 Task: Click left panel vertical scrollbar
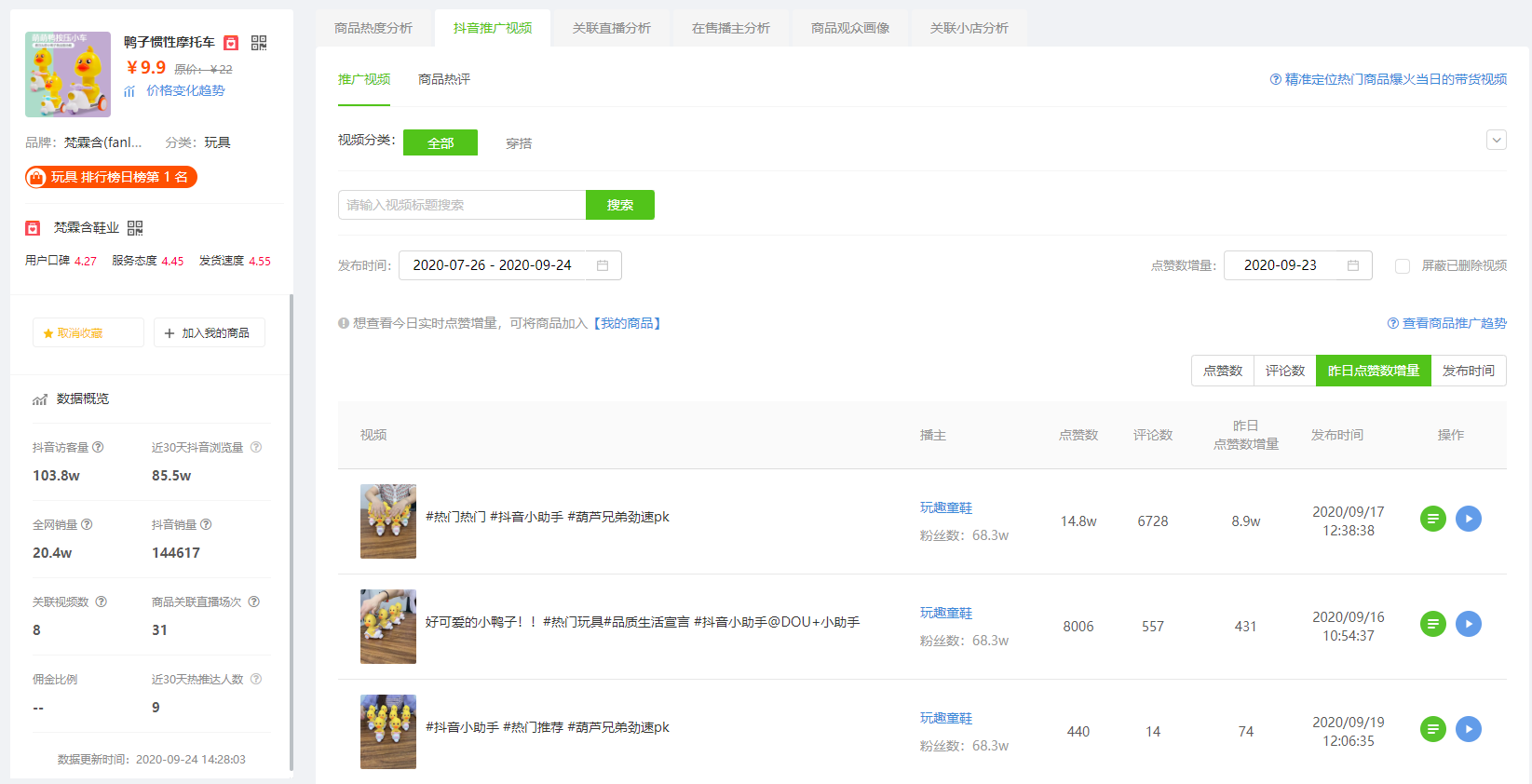coord(291,533)
